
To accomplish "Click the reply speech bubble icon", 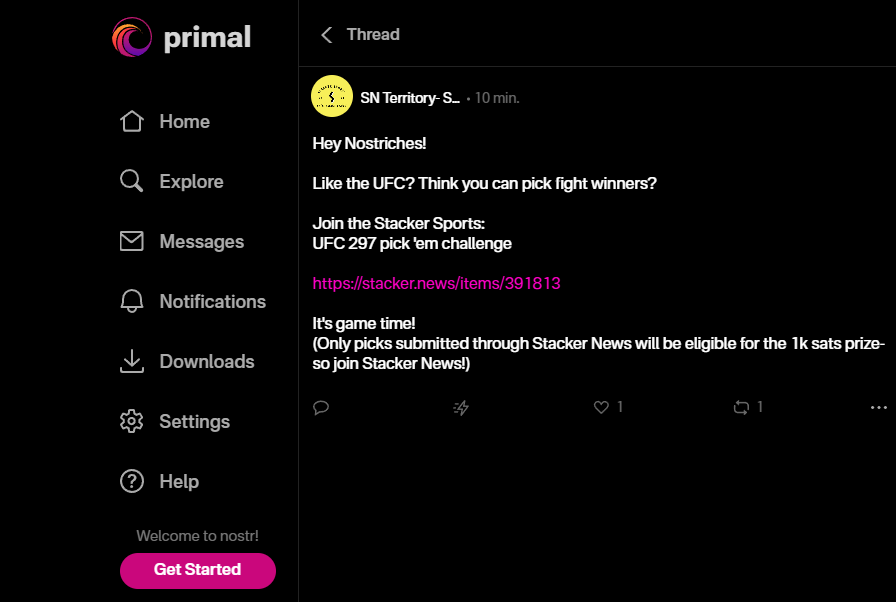I will coord(321,407).
